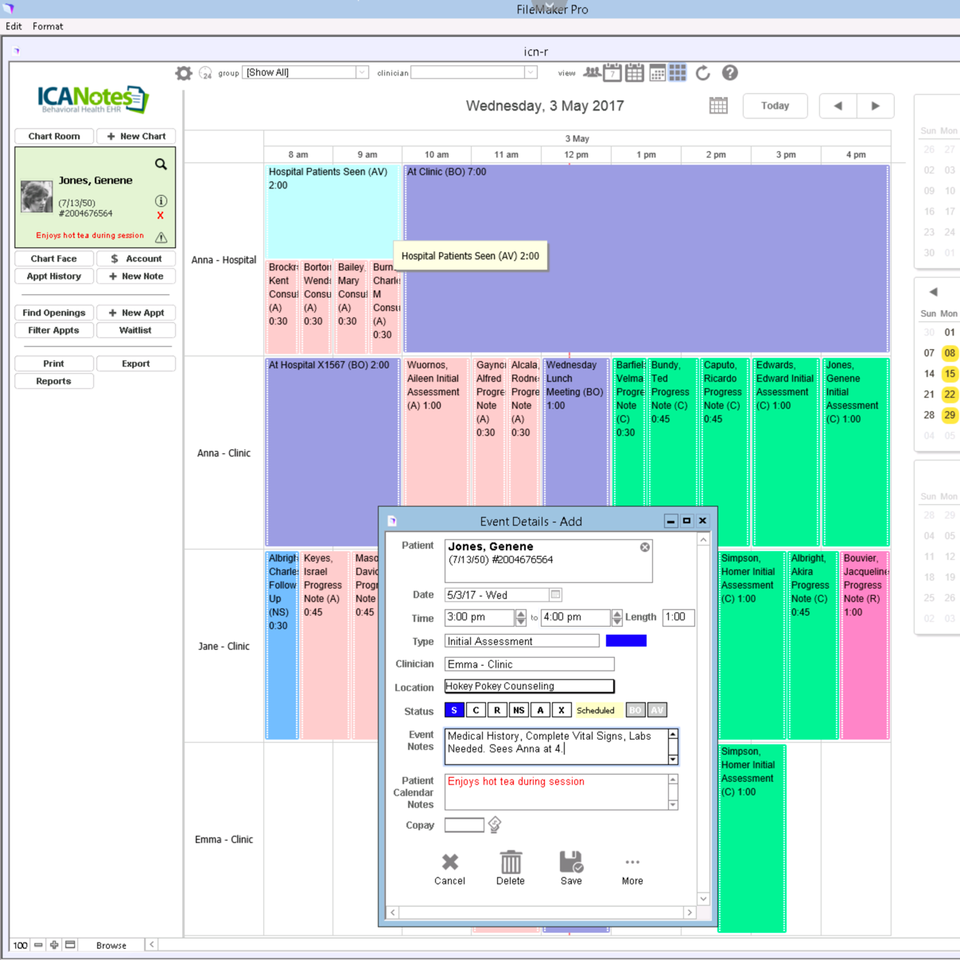The image size is (960, 960).
Task: Click the Length 1:00 field
Action: click(678, 617)
